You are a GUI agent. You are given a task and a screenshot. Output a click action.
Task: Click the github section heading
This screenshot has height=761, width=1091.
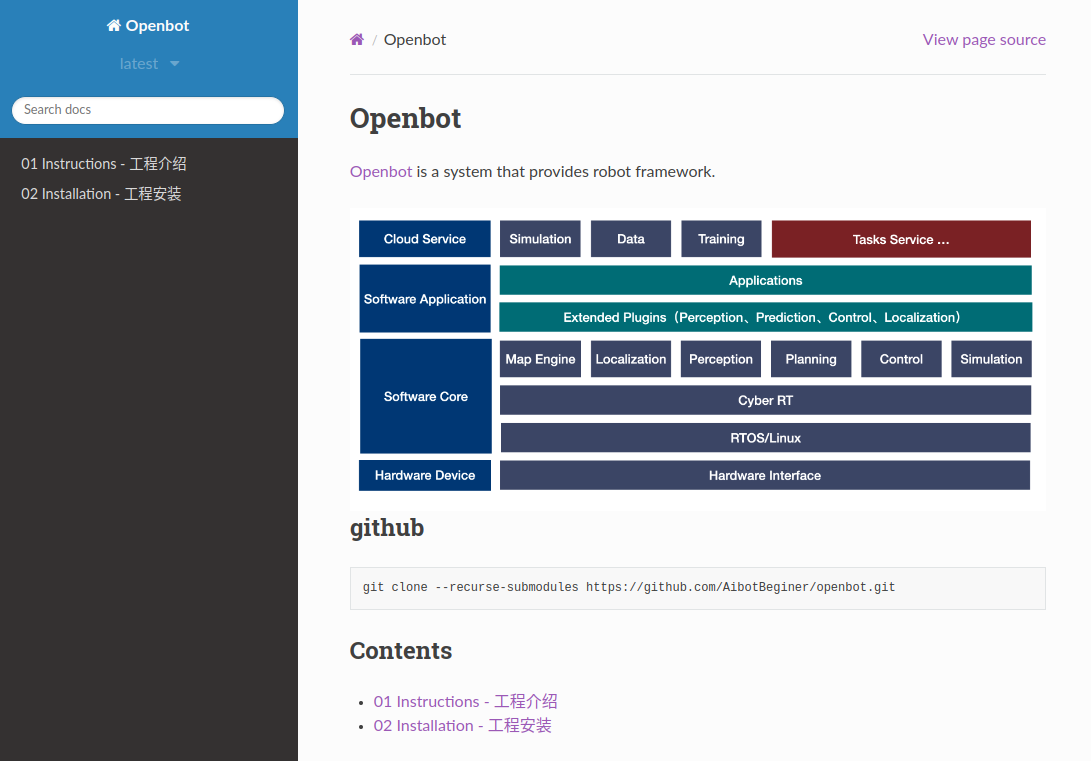click(387, 527)
